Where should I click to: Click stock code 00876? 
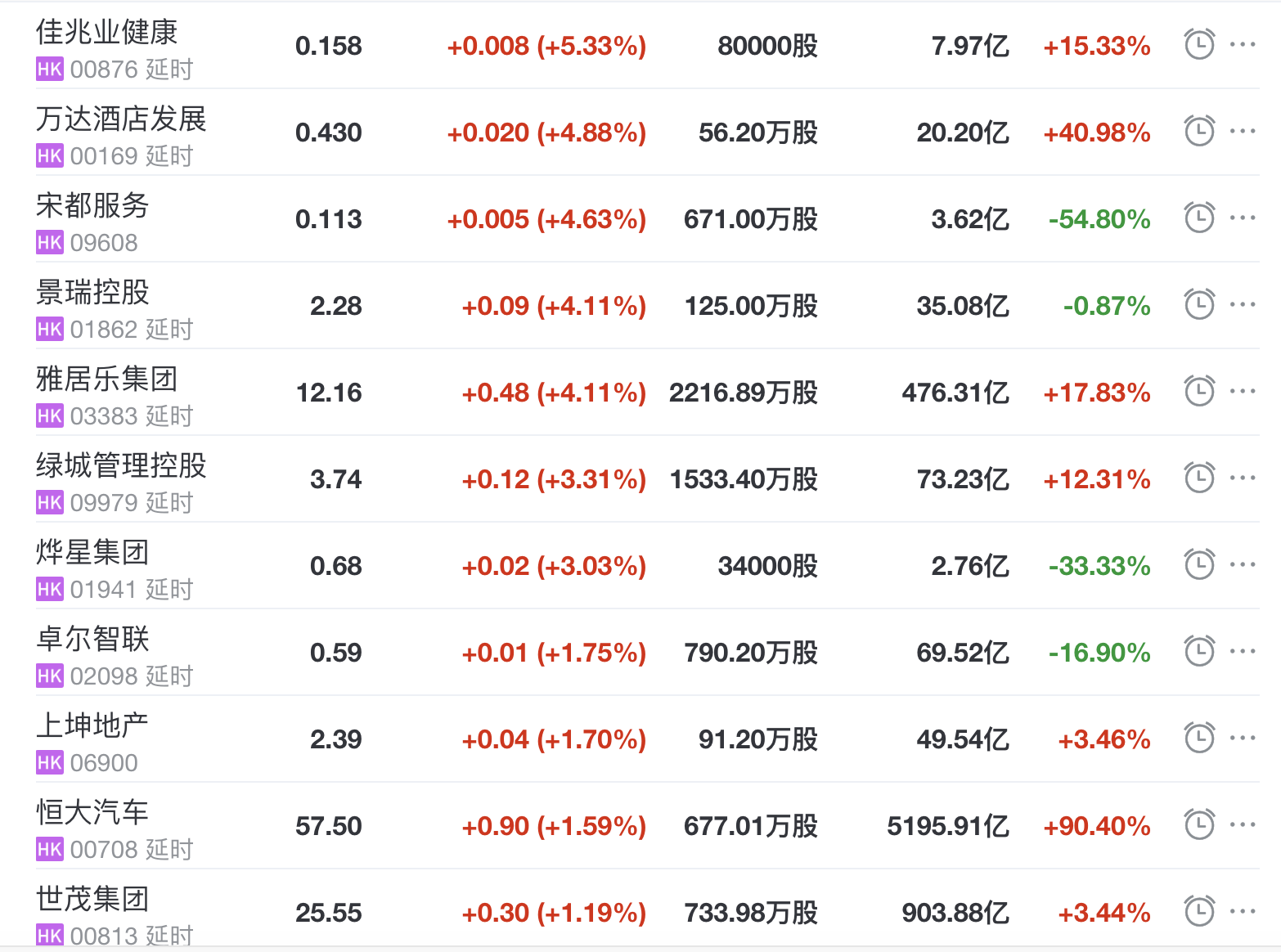click(x=104, y=70)
